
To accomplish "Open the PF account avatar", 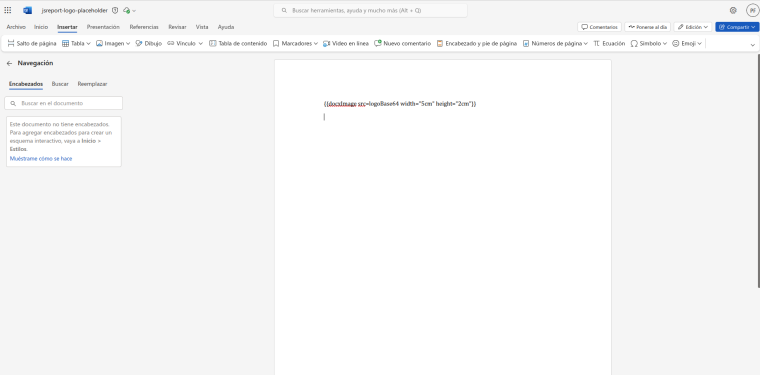I will click(x=752, y=10).
